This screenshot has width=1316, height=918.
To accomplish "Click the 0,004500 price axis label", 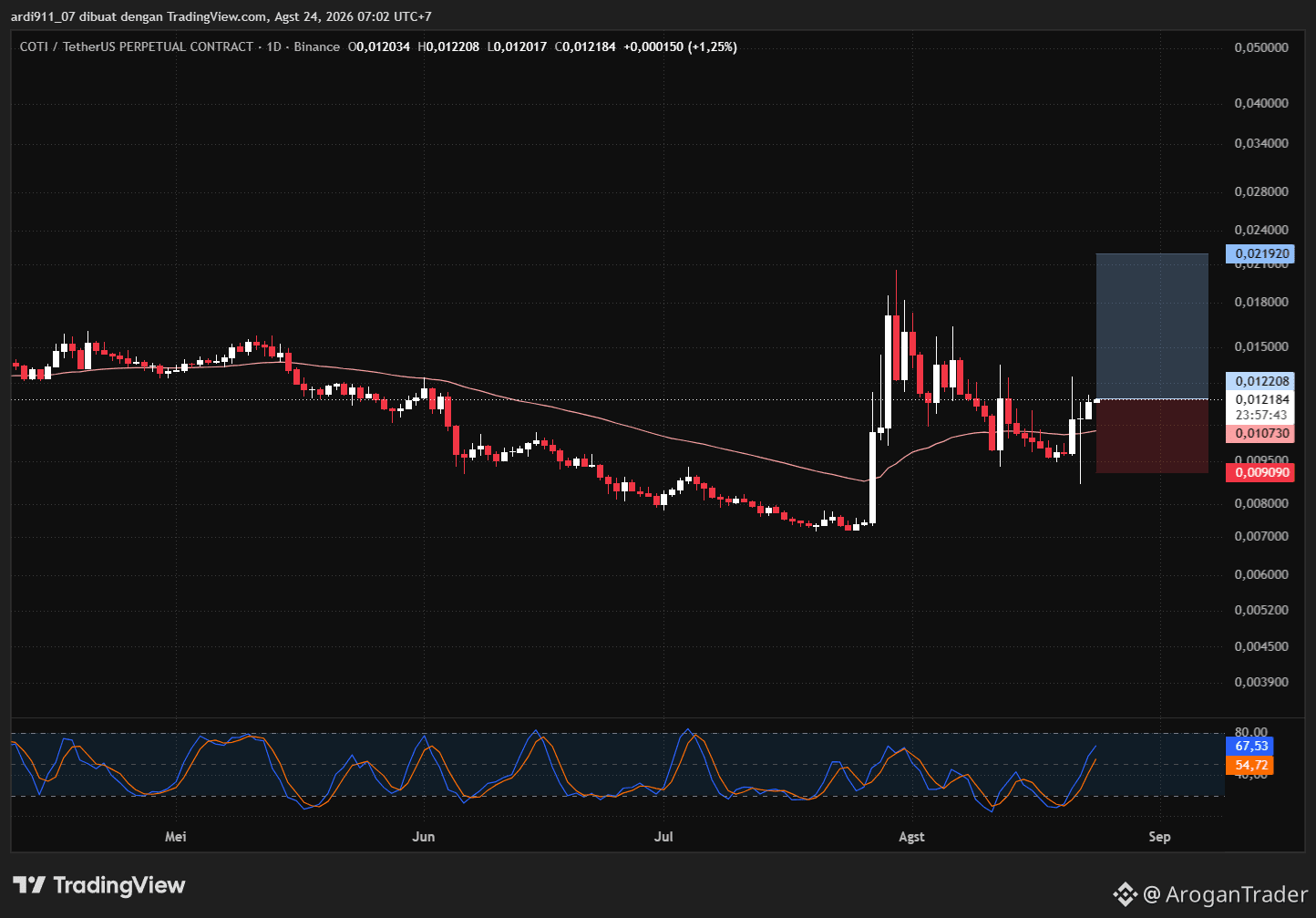I will point(1261,646).
